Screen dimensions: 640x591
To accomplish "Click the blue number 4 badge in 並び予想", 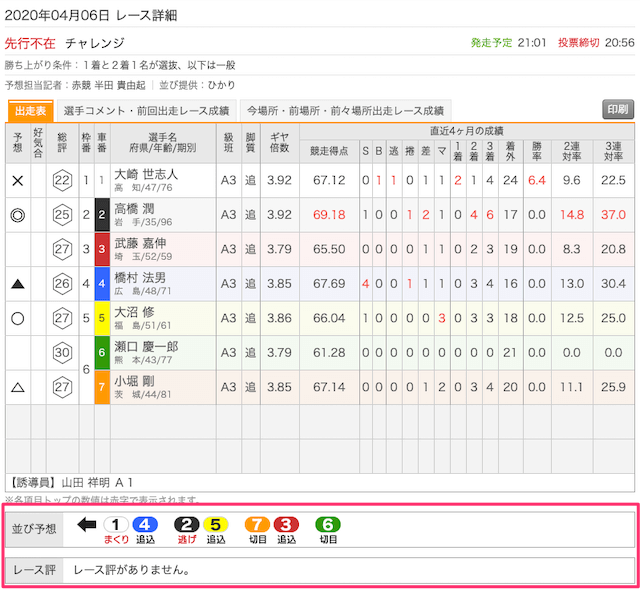I will click(x=144, y=524).
